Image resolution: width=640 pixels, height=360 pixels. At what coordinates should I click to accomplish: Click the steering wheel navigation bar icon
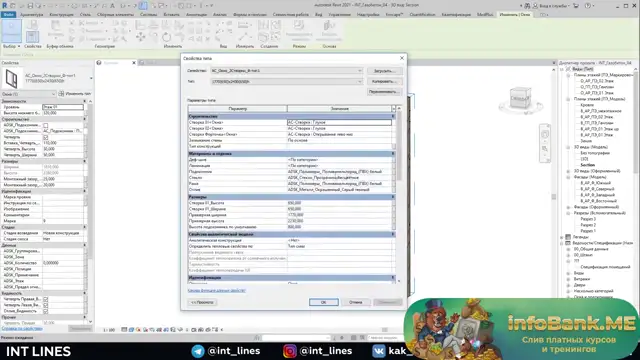pos(545,135)
